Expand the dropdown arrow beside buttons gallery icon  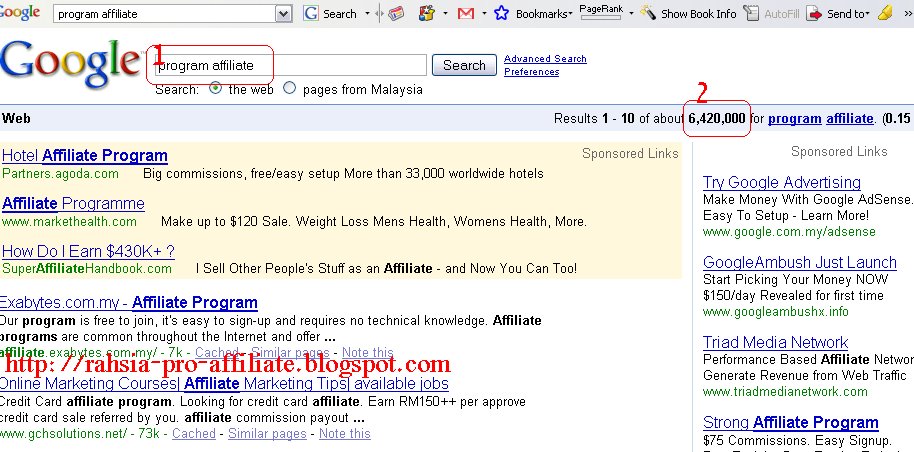point(445,14)
